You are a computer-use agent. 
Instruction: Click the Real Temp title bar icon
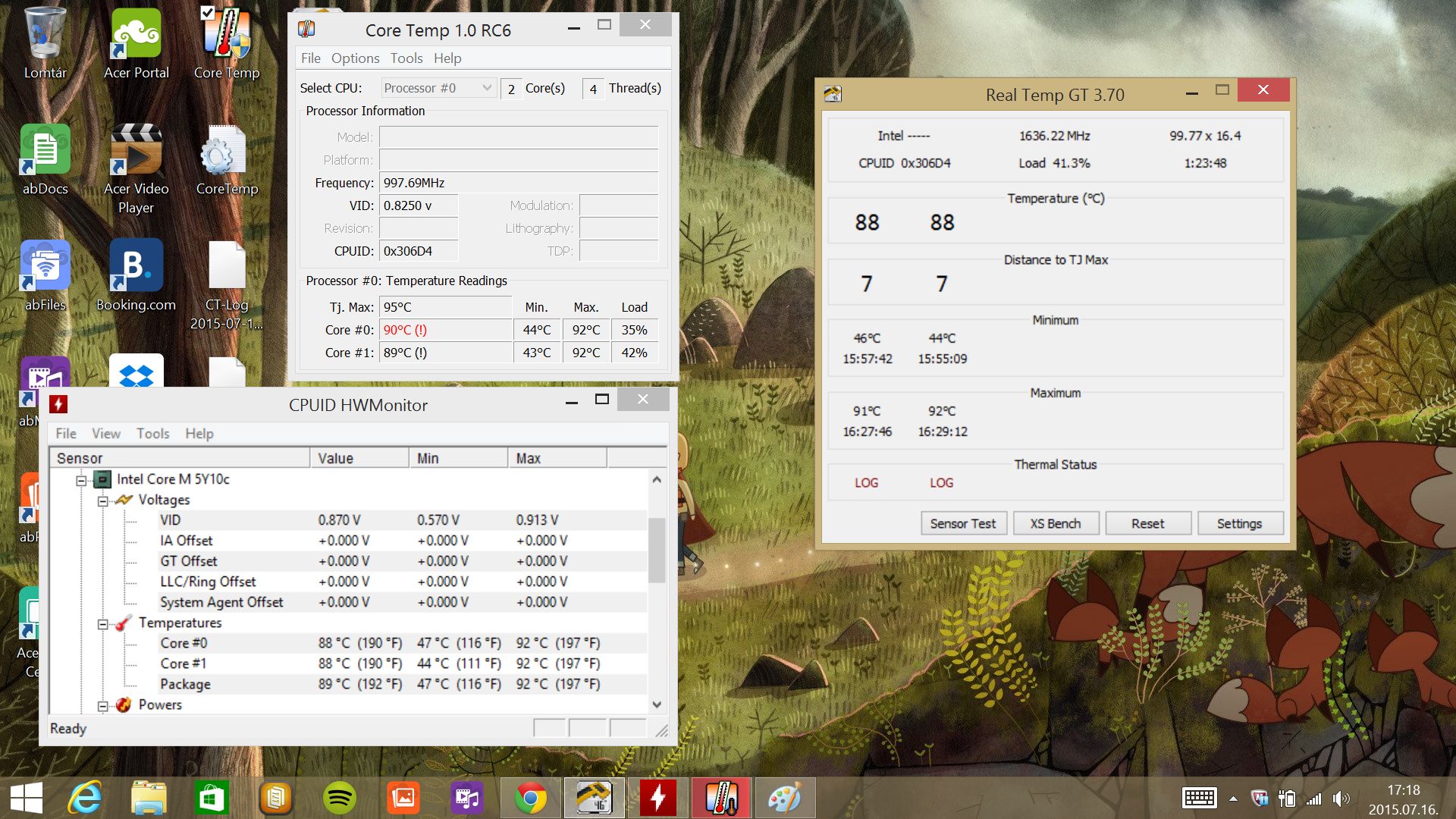(833, 94)
